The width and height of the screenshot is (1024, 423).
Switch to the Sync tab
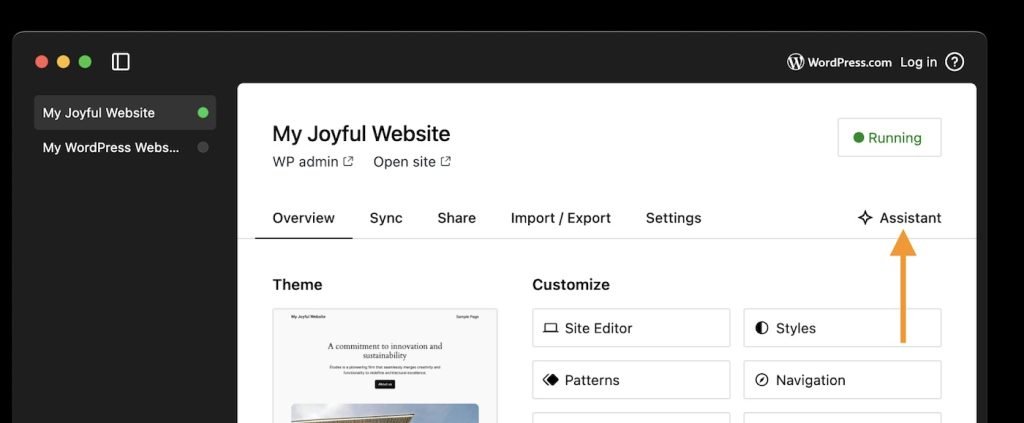(x=386, y=218)
